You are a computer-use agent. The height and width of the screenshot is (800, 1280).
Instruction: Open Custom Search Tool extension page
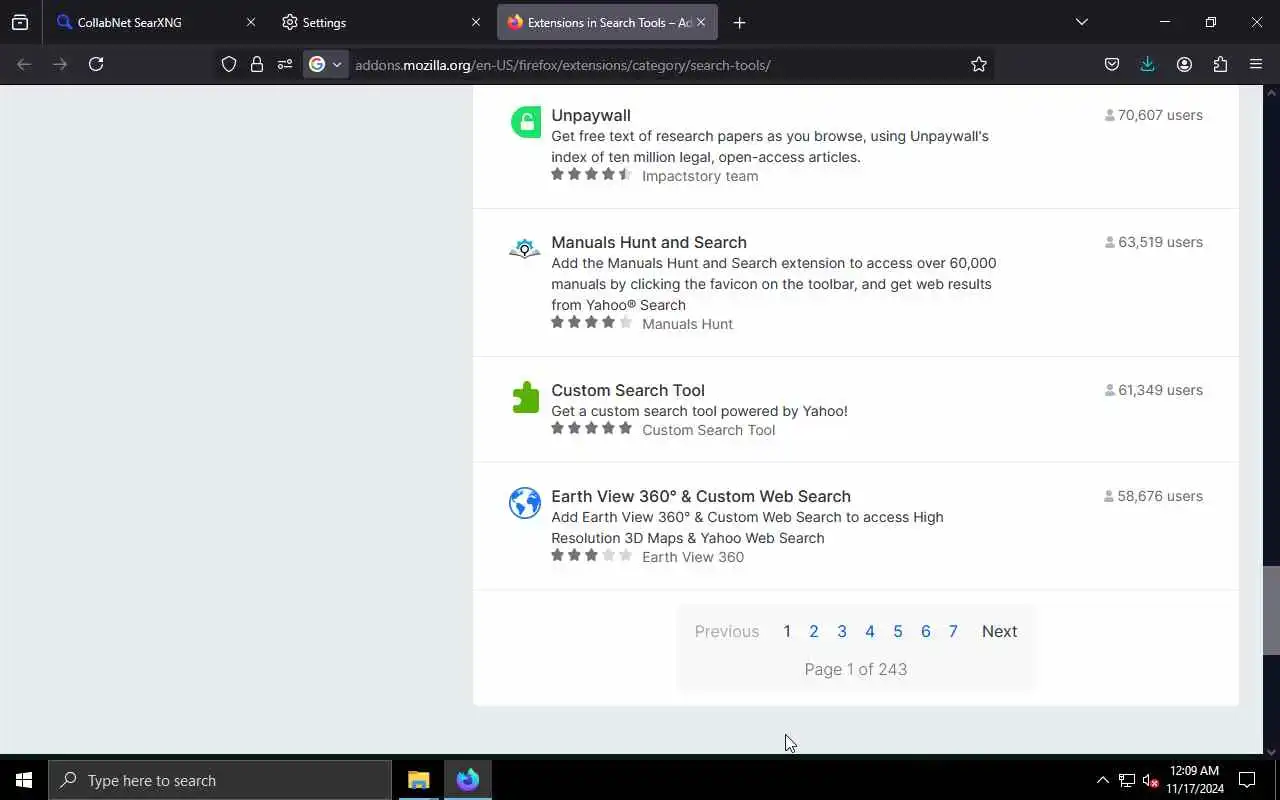(x=628, y=390)
